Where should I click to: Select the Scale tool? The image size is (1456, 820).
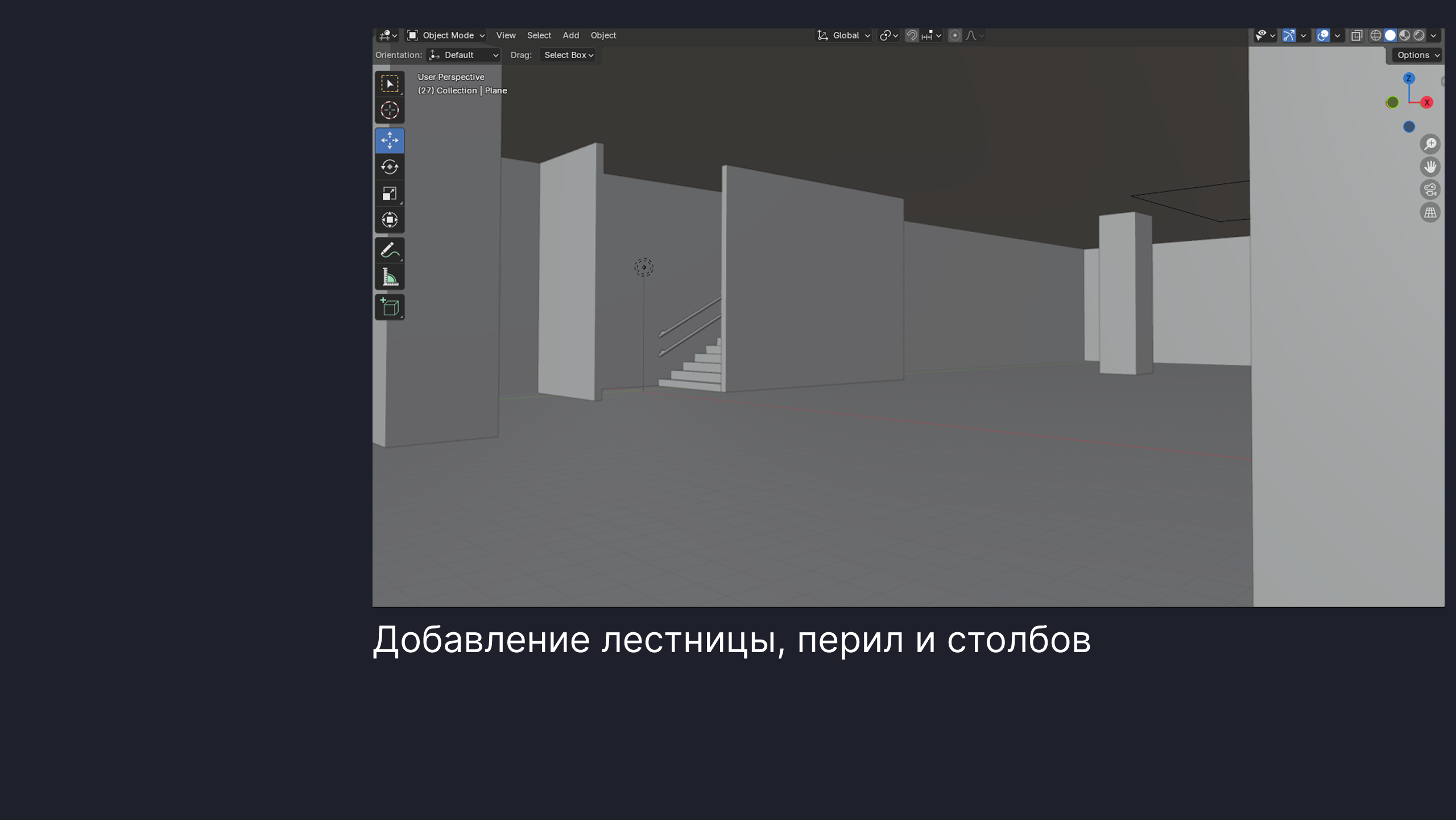pyautogui.click(x=390, y=193)
